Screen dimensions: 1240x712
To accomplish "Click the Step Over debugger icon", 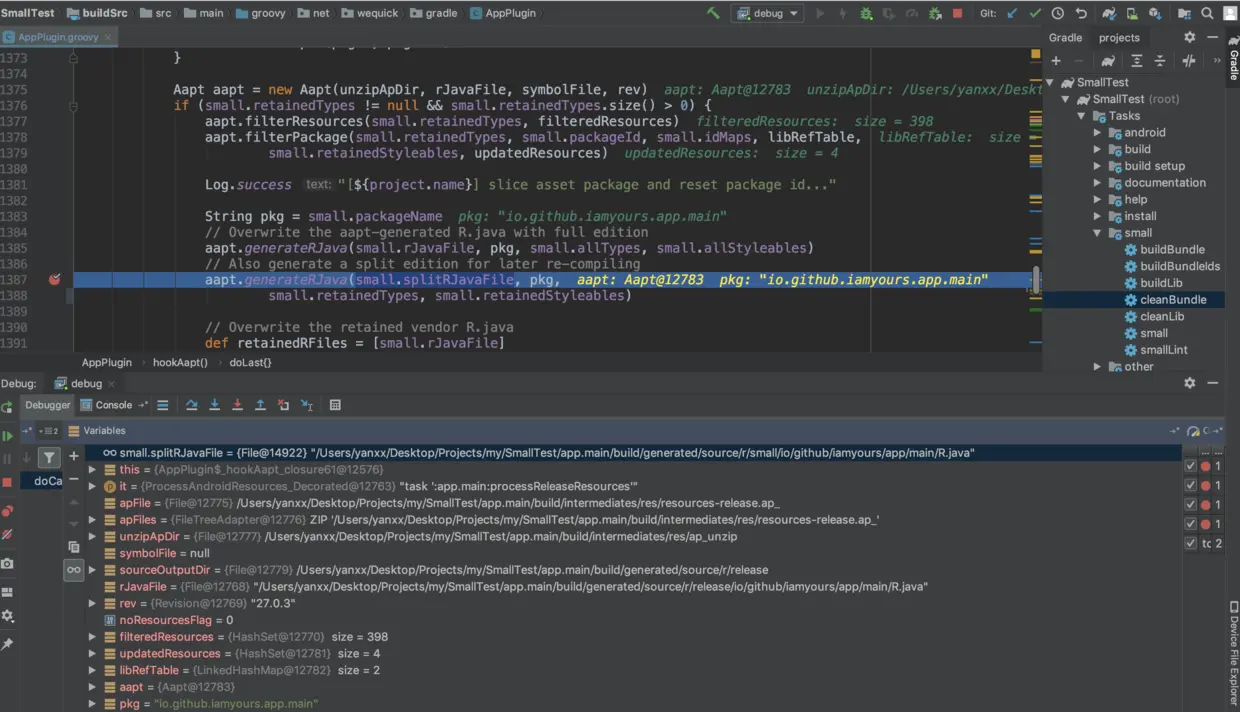I will pyautogui.click(x=191, y=405).
